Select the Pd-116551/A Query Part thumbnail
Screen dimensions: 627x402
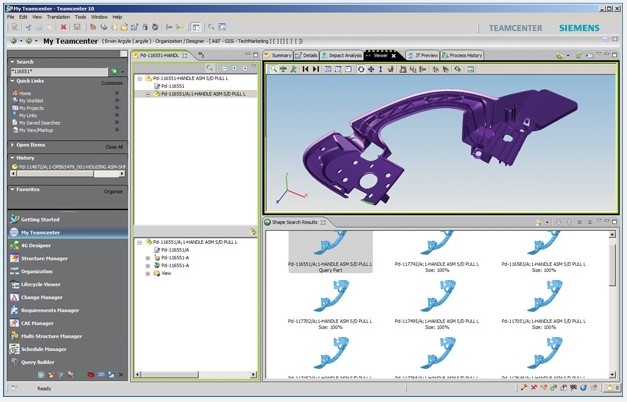click(x=330, y=252)
